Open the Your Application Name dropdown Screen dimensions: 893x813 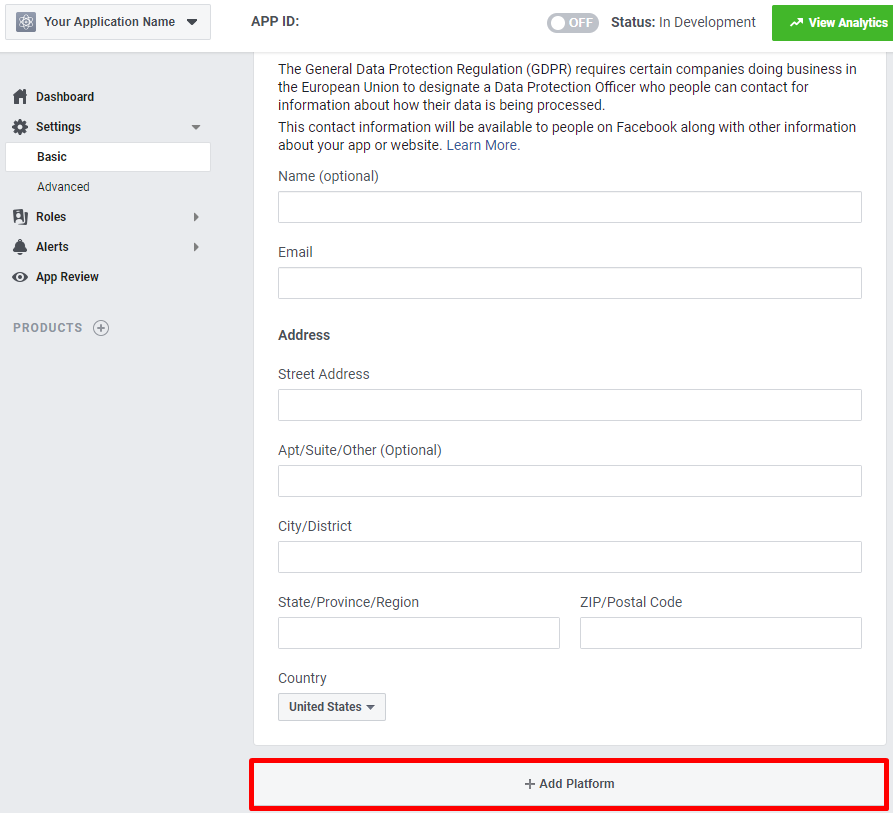(x=108, y=22)
